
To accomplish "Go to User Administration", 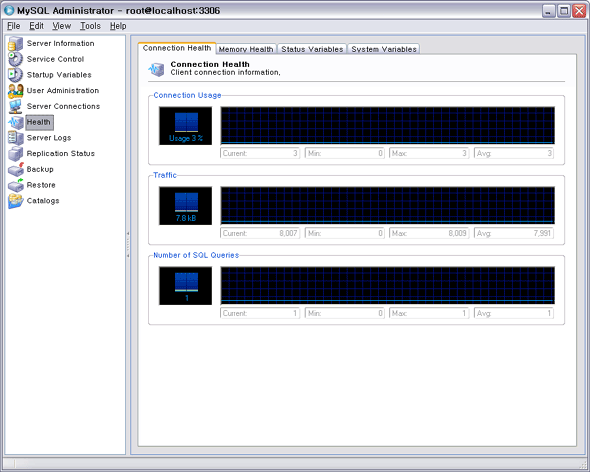I will [x=63, y=91].
